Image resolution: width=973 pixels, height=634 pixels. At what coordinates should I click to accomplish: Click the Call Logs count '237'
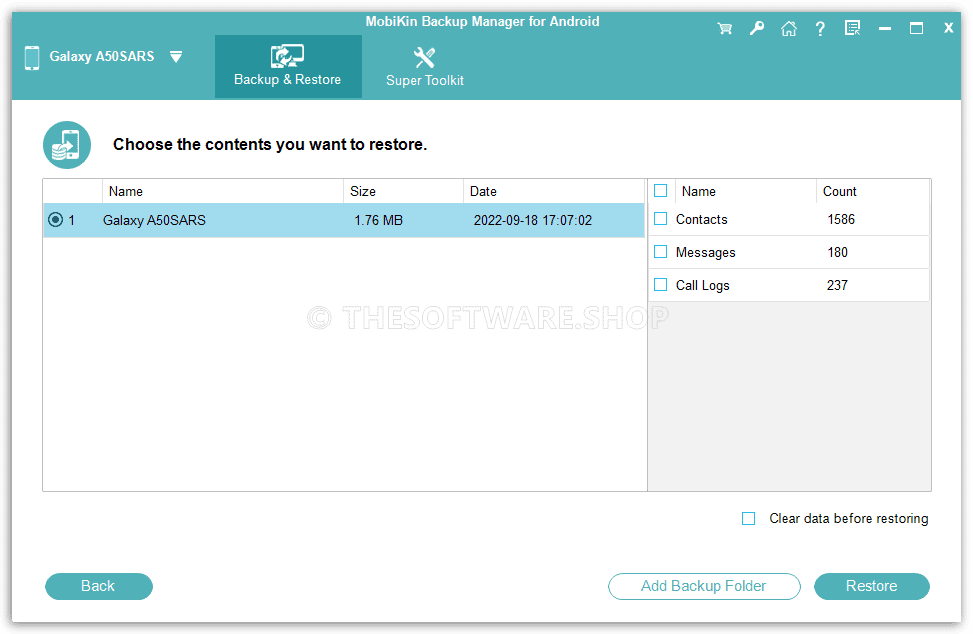click(x=837, y=285)
